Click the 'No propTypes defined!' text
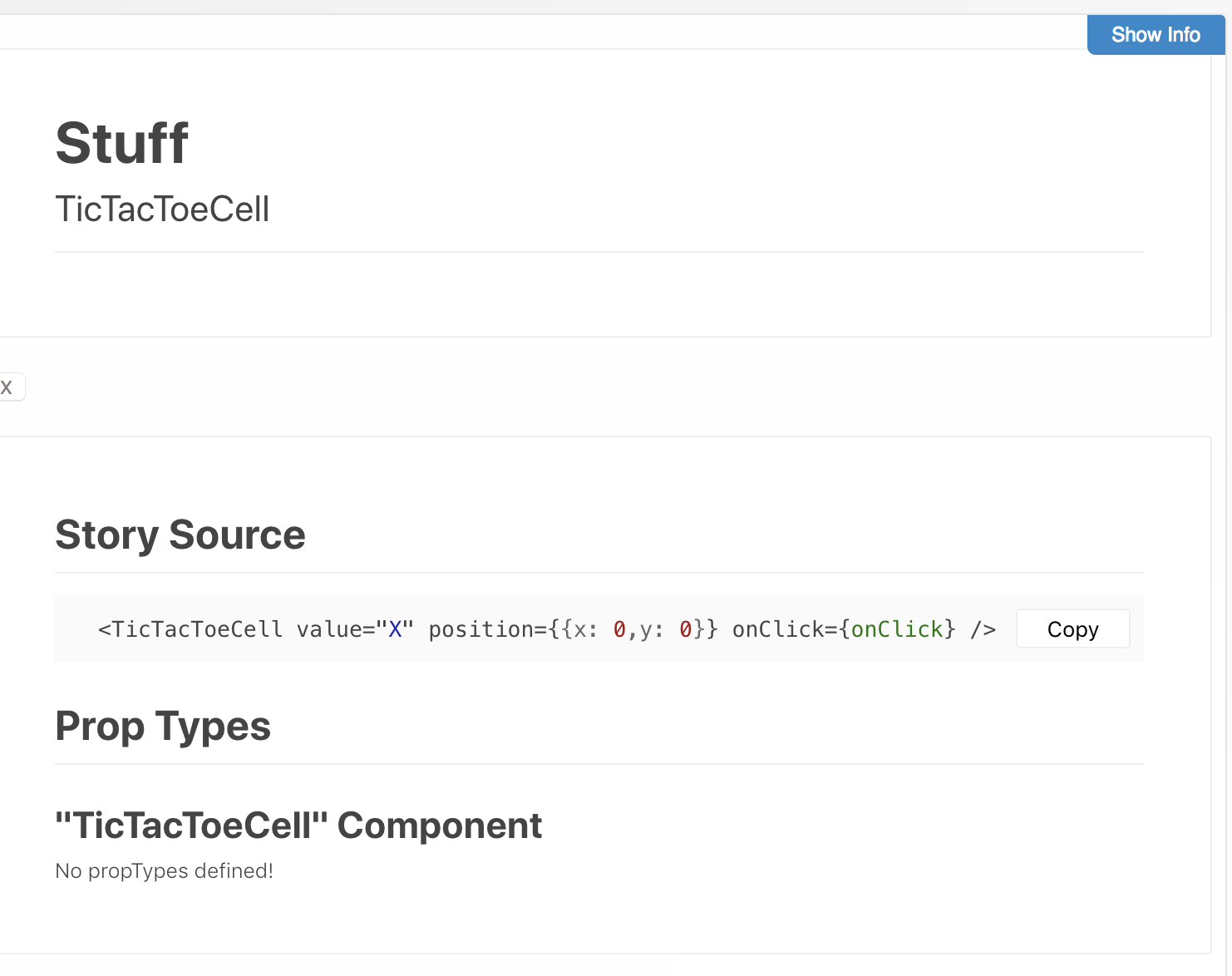The width and height of the screenshot is (1232, 976). 164,871
